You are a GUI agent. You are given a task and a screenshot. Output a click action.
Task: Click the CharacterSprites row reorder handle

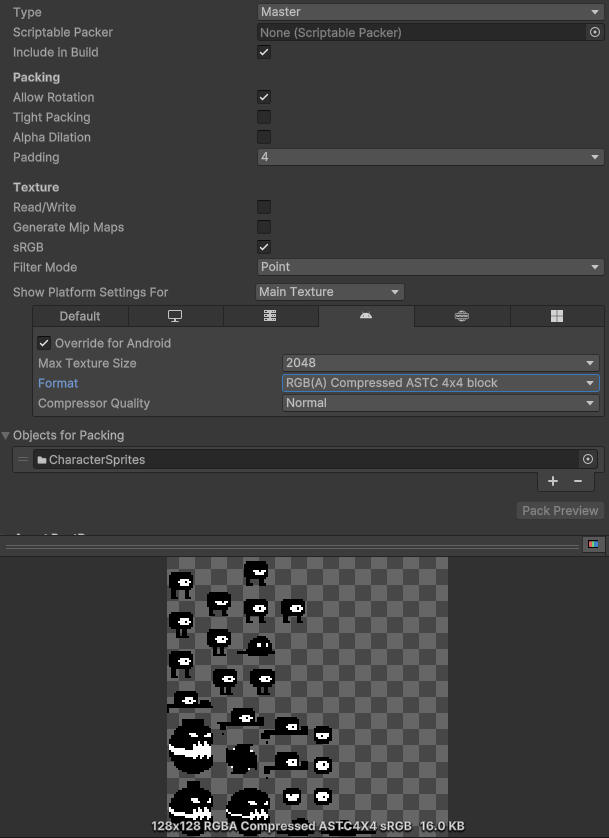click(x=22, y=459)
